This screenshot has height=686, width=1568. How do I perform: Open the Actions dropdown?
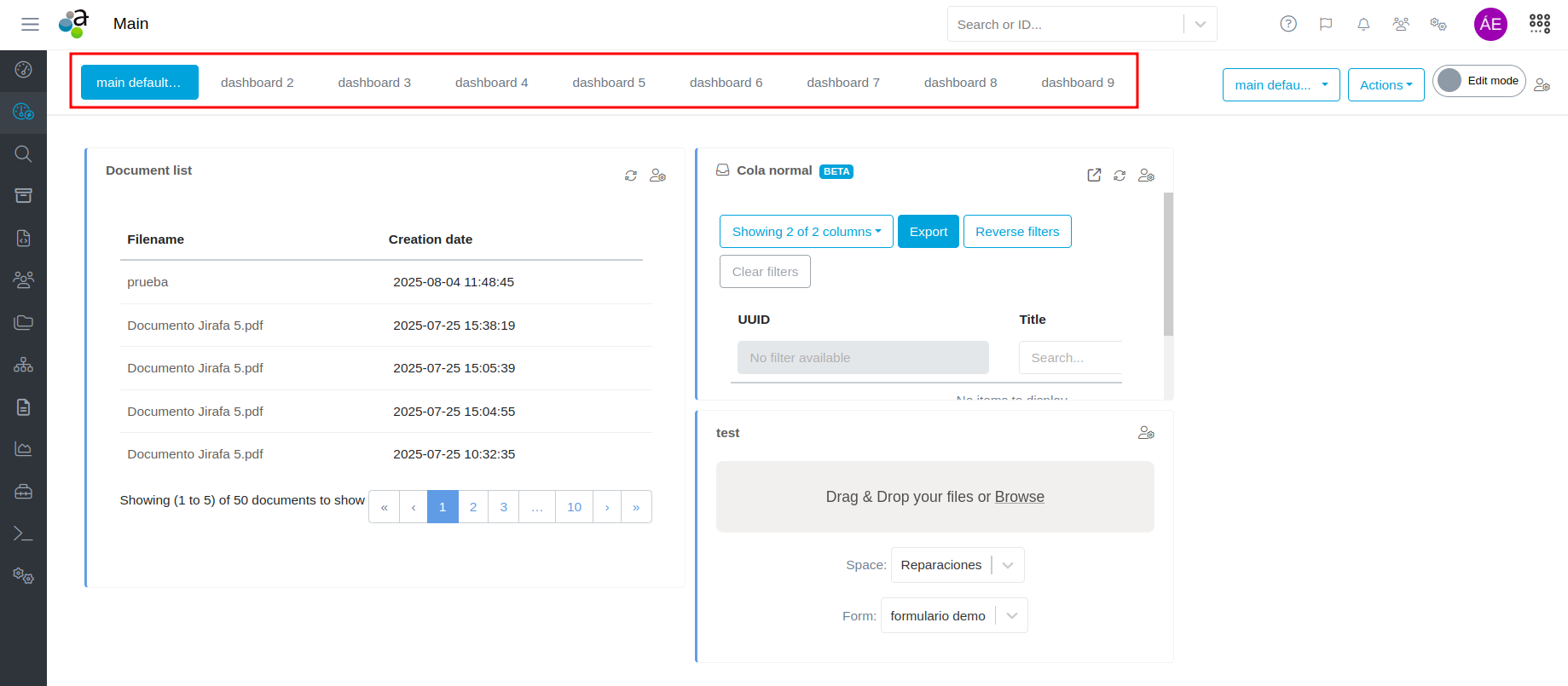click(x=1385, y=85)
